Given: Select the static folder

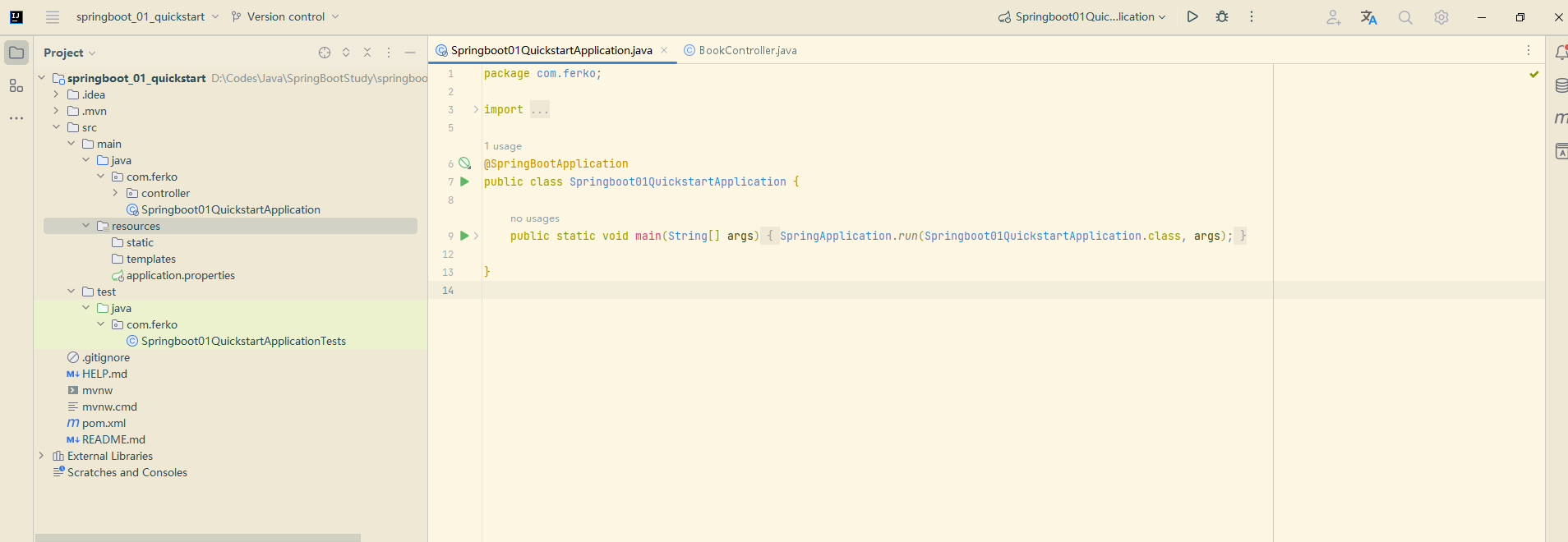Looking at the screenshot, I should [140, 242].
